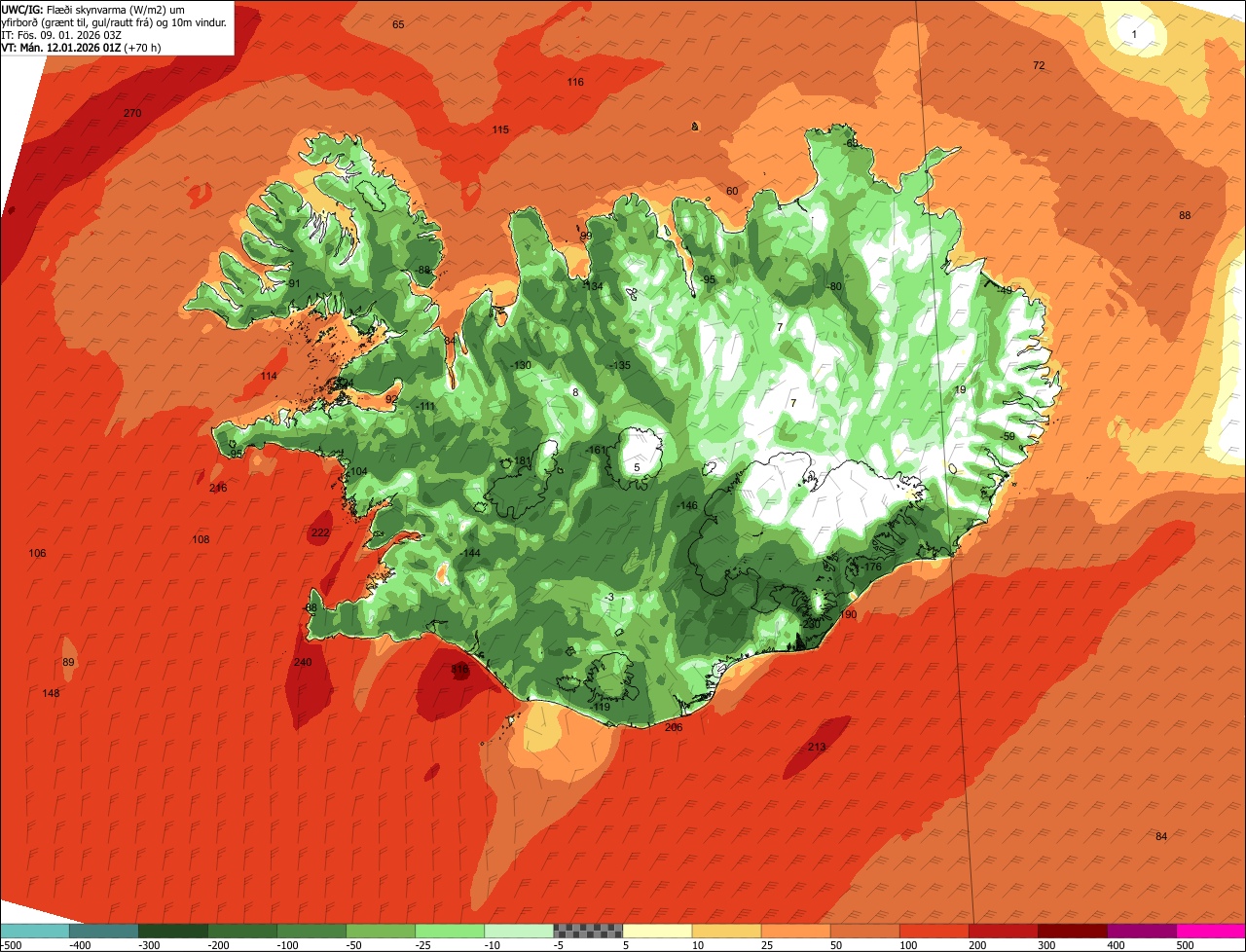Click the map value '-3' in south Iceland
The width and height of the screenshot is (1246, 952).
[608, 598]
